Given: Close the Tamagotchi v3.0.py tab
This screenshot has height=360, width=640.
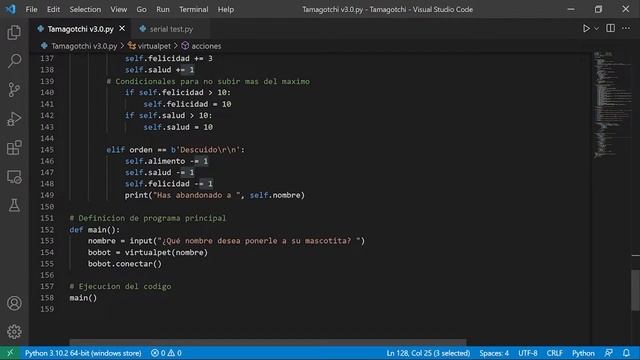Looking at the screenshot, I should [122, 29].
